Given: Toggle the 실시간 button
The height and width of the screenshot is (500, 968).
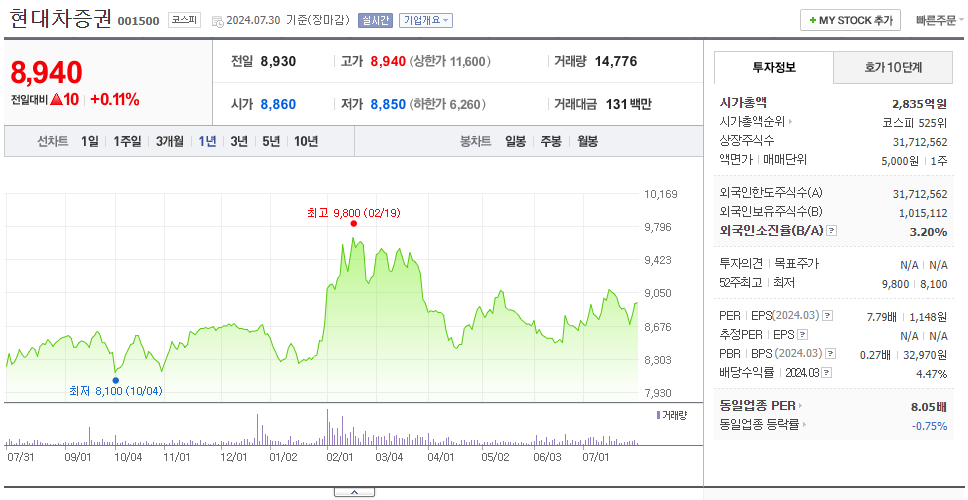Looking at the screenshot, I should click(375, 20).
